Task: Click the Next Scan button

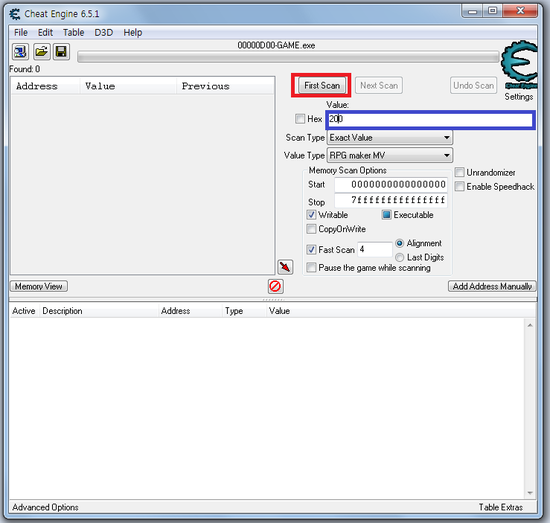Action: 379,85
